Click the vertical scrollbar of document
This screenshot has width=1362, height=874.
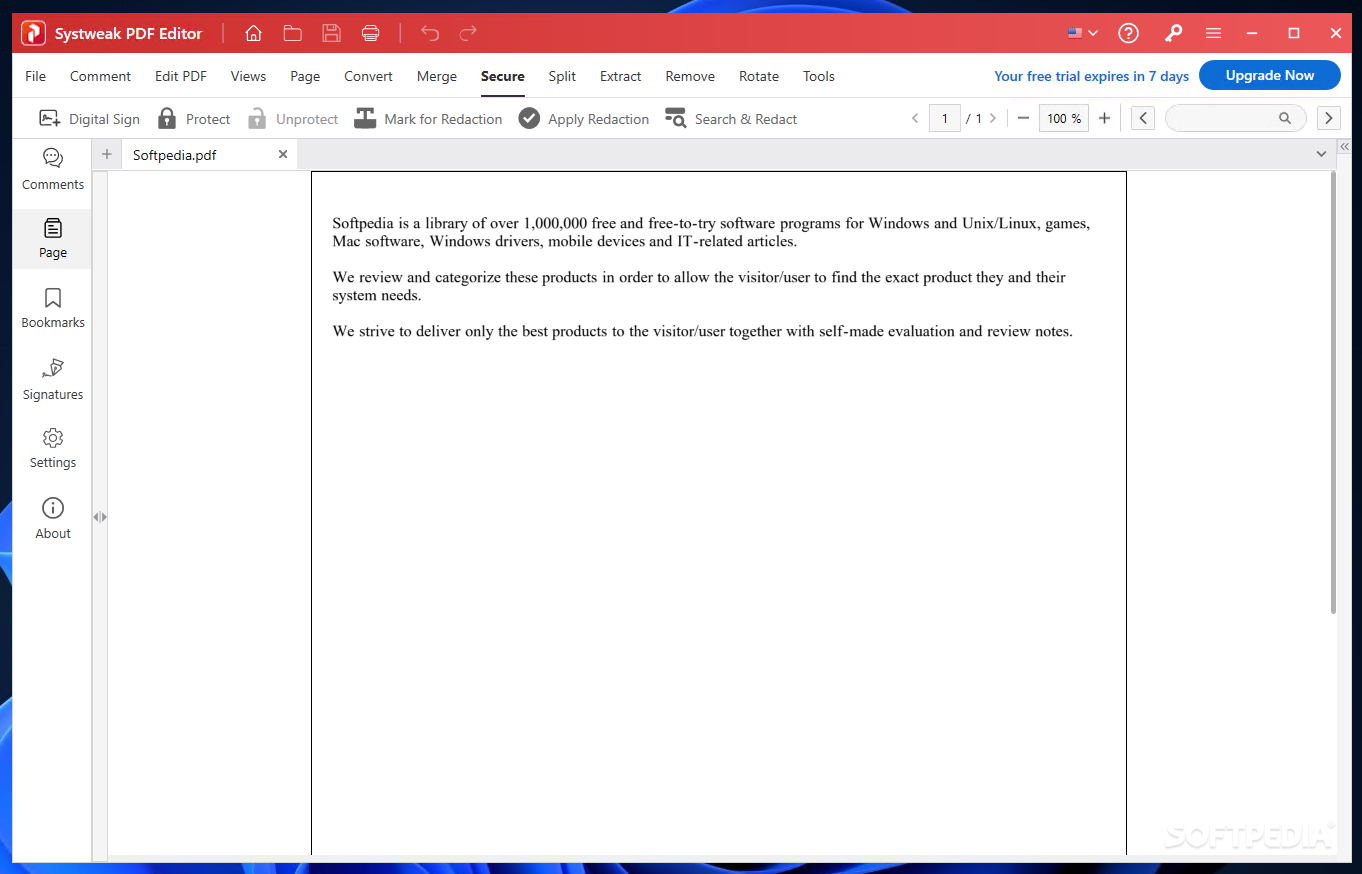point(1333,392)
